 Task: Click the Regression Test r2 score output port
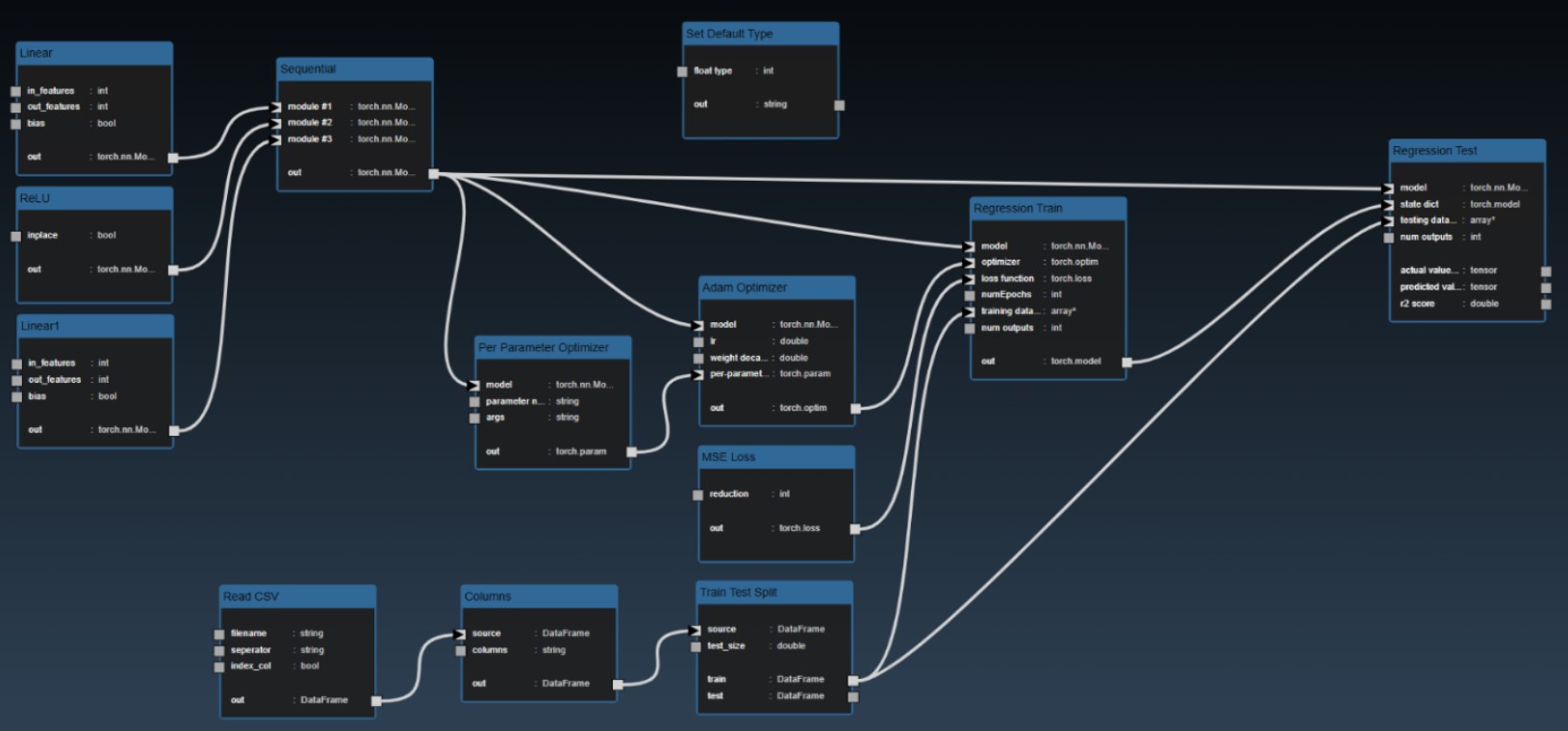(1546, 304)
